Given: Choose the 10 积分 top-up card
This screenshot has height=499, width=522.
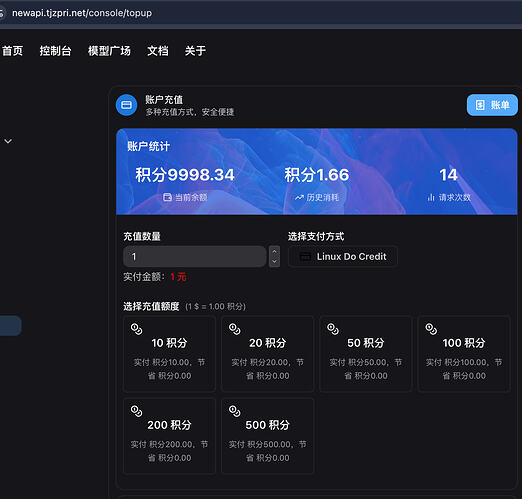Looking at the screenshot, I should point(169,354).
